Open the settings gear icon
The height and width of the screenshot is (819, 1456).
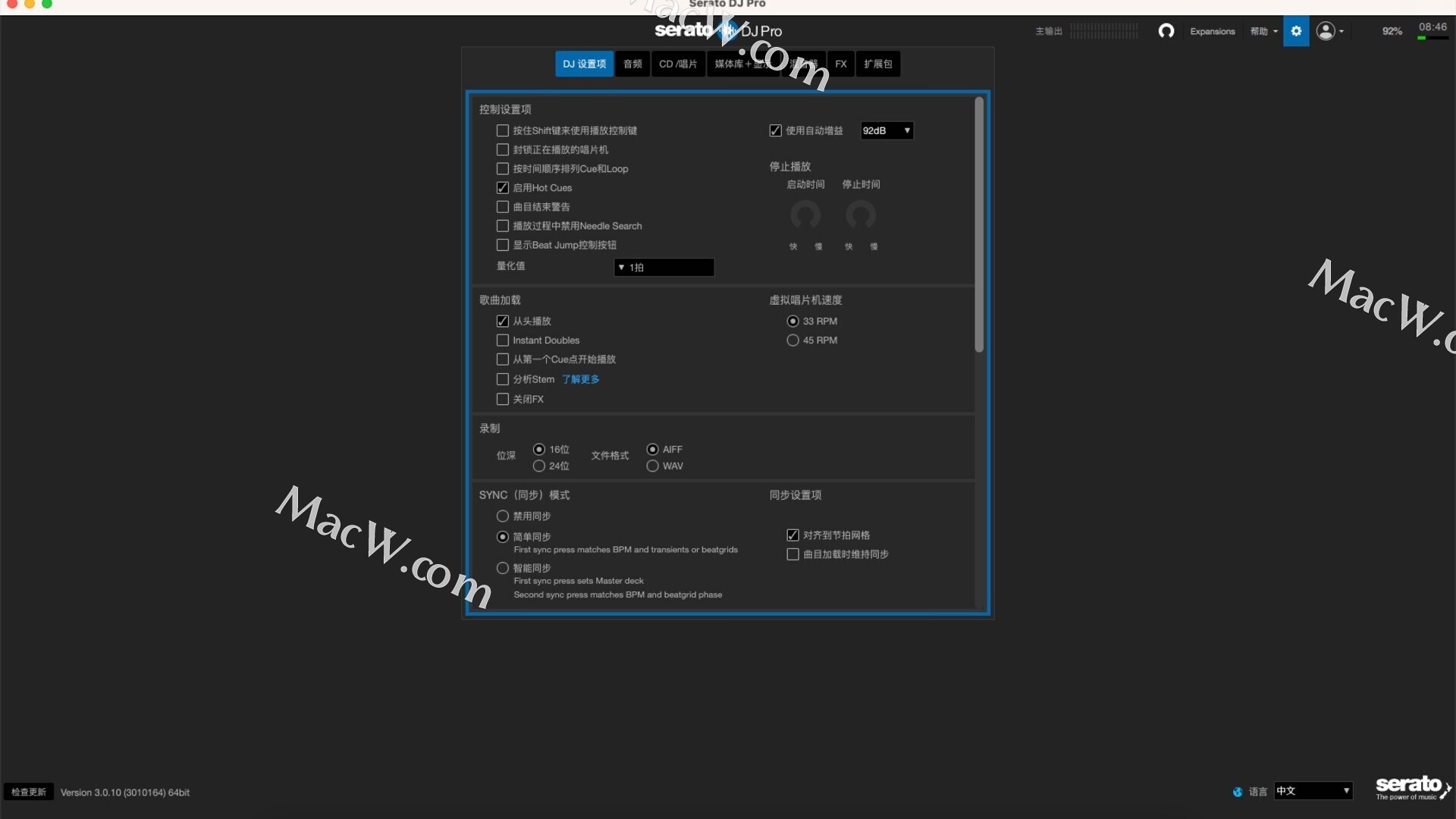(1296, 31)
